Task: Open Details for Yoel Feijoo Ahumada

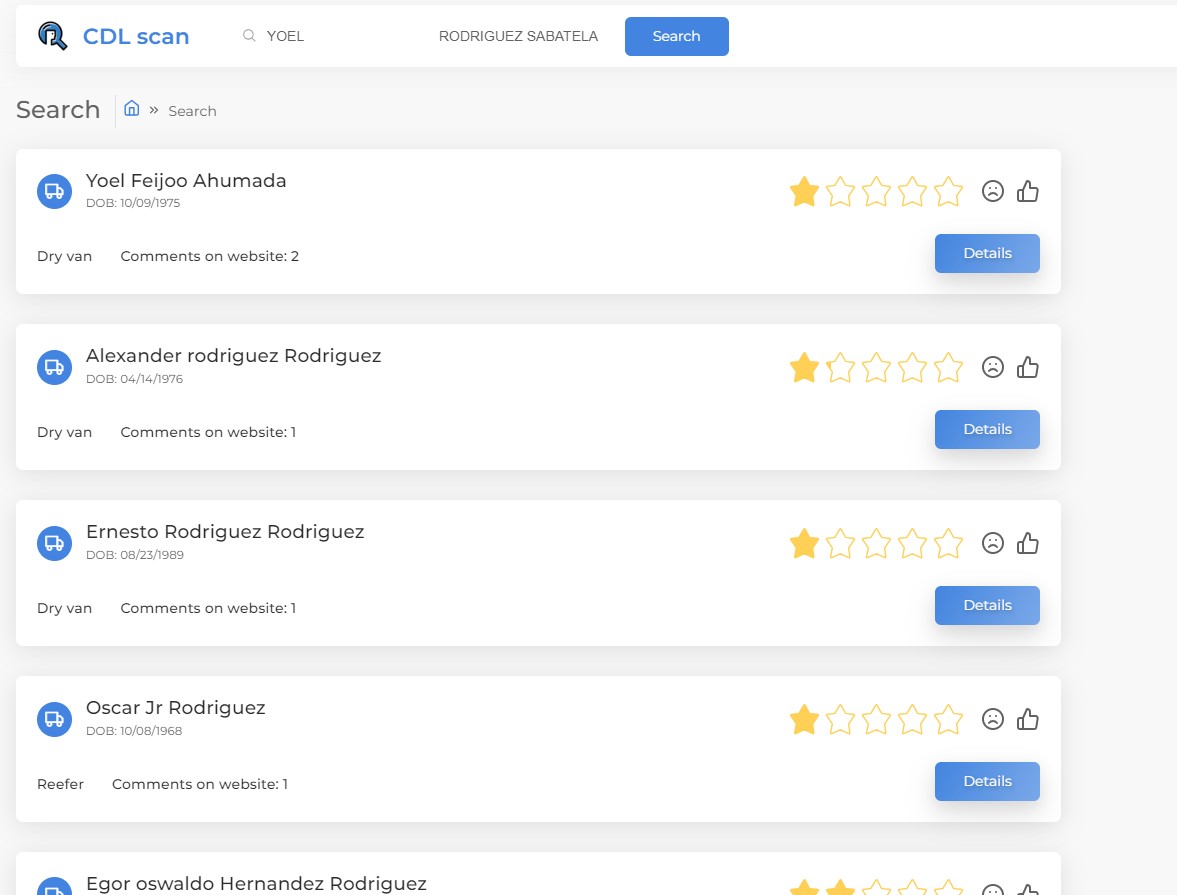Action: tap(987, 253)
